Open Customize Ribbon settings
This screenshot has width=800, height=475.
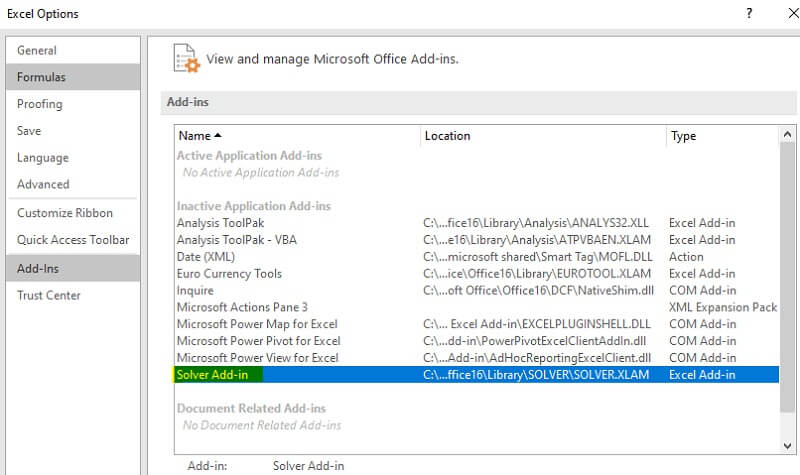pyautogui.click(x=73, y=213)
